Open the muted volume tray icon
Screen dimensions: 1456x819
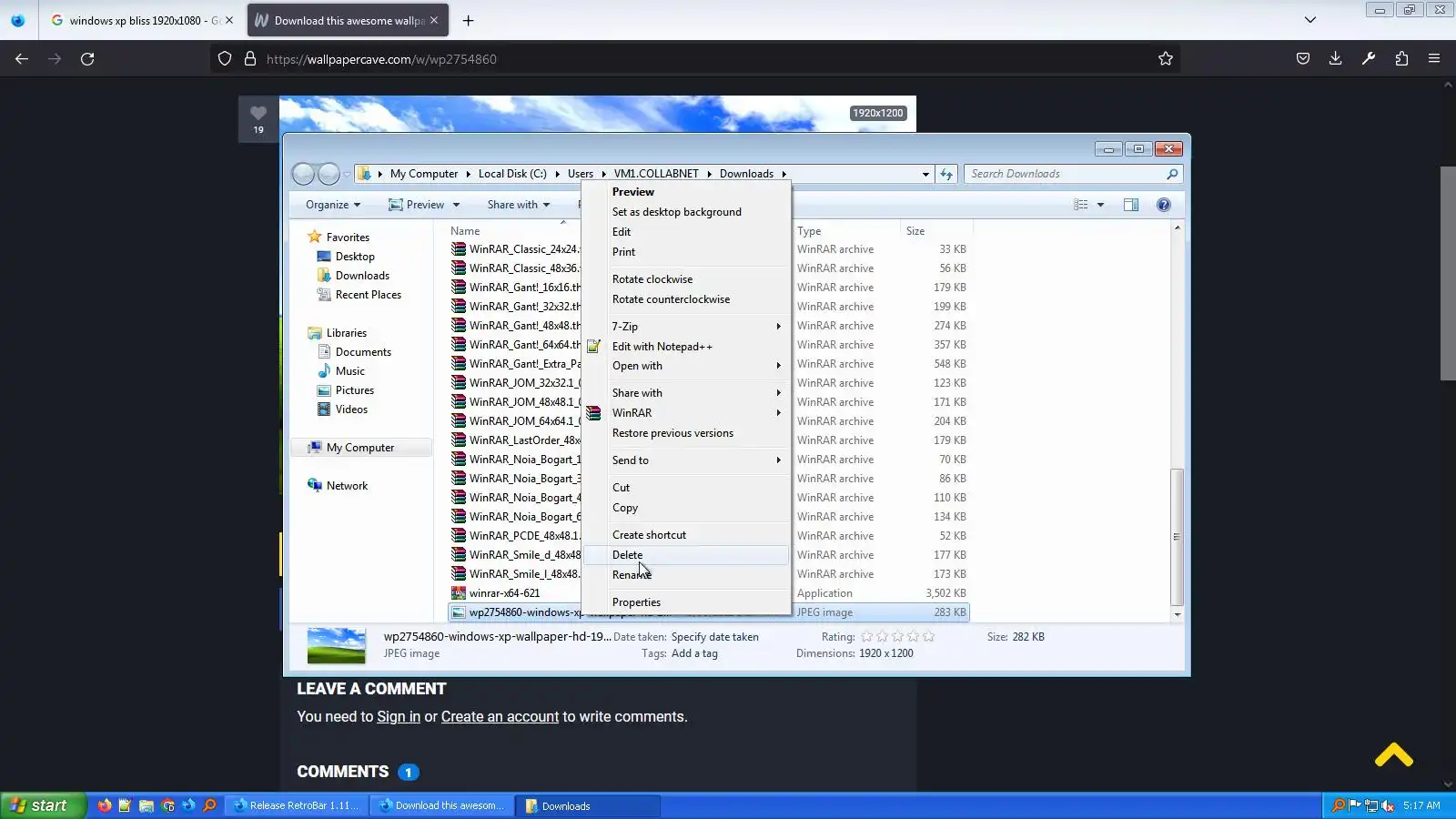[x=1388, y=805]
